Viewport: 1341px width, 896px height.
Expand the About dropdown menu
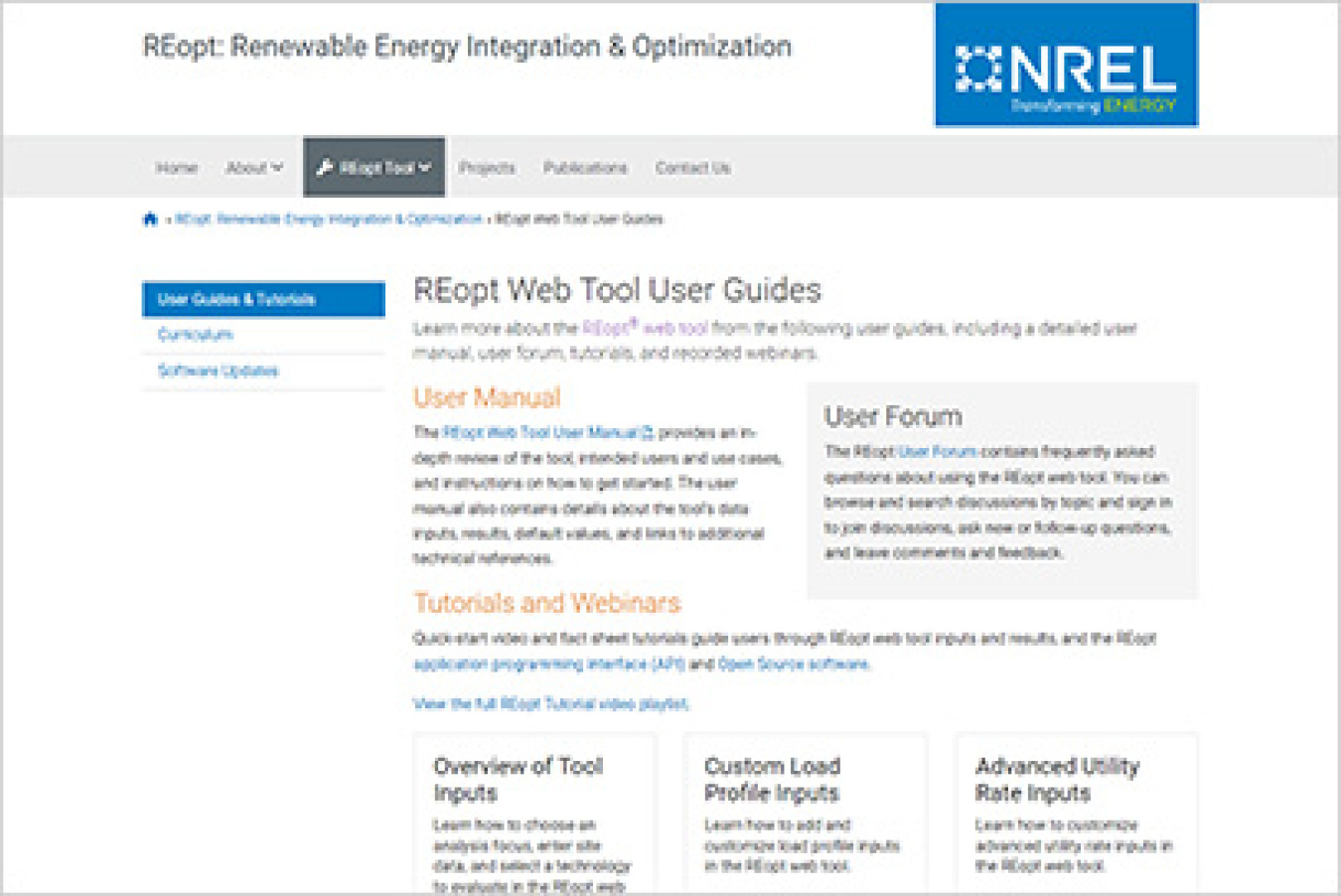(x=254, y=168)
